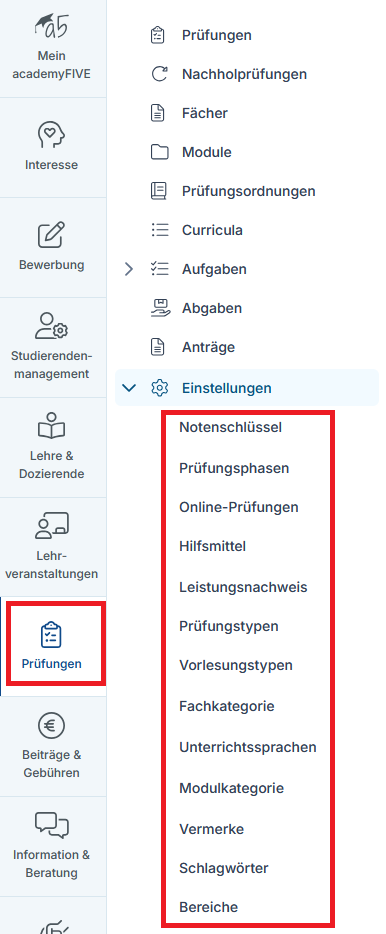386x934 pixels.
Task: Open Information & Beratung chat icon
Action: point(51,826)
